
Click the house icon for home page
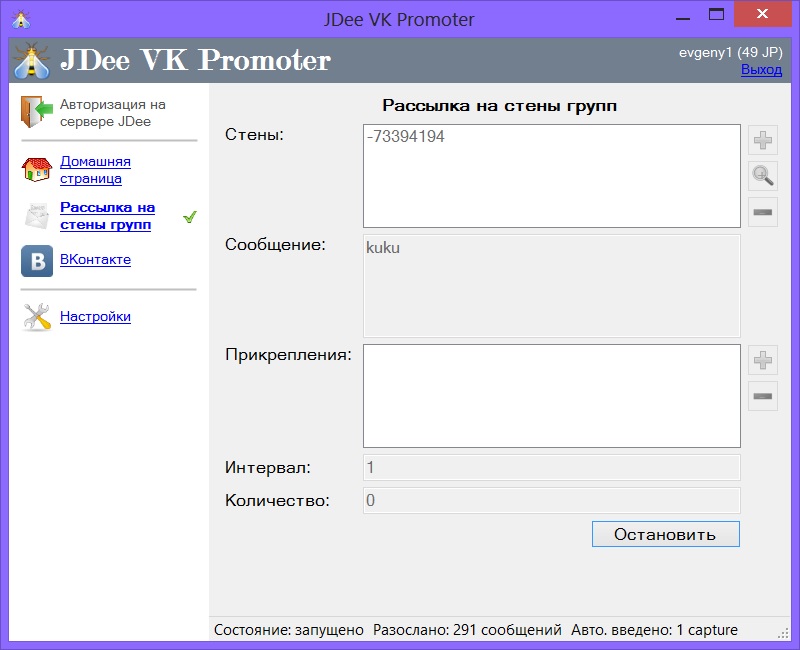point(37,169)
